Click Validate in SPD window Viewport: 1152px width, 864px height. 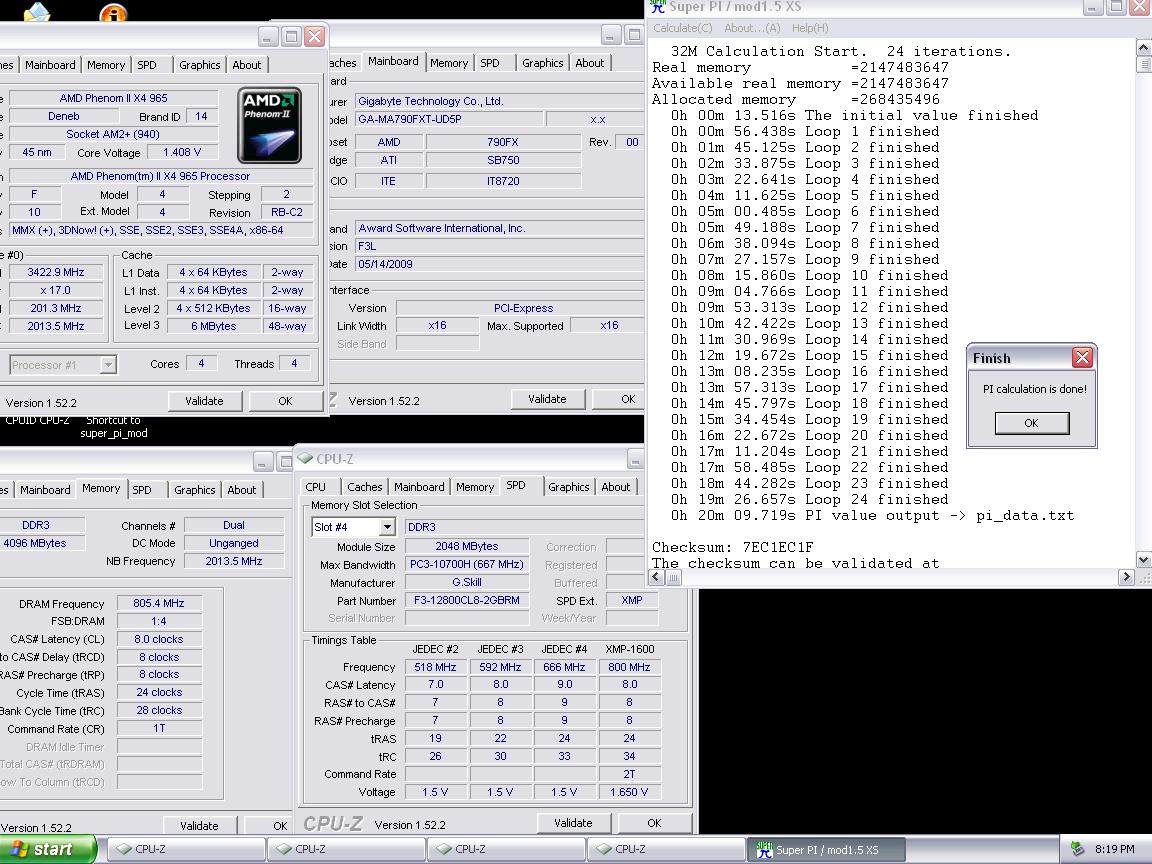point(573,823)
